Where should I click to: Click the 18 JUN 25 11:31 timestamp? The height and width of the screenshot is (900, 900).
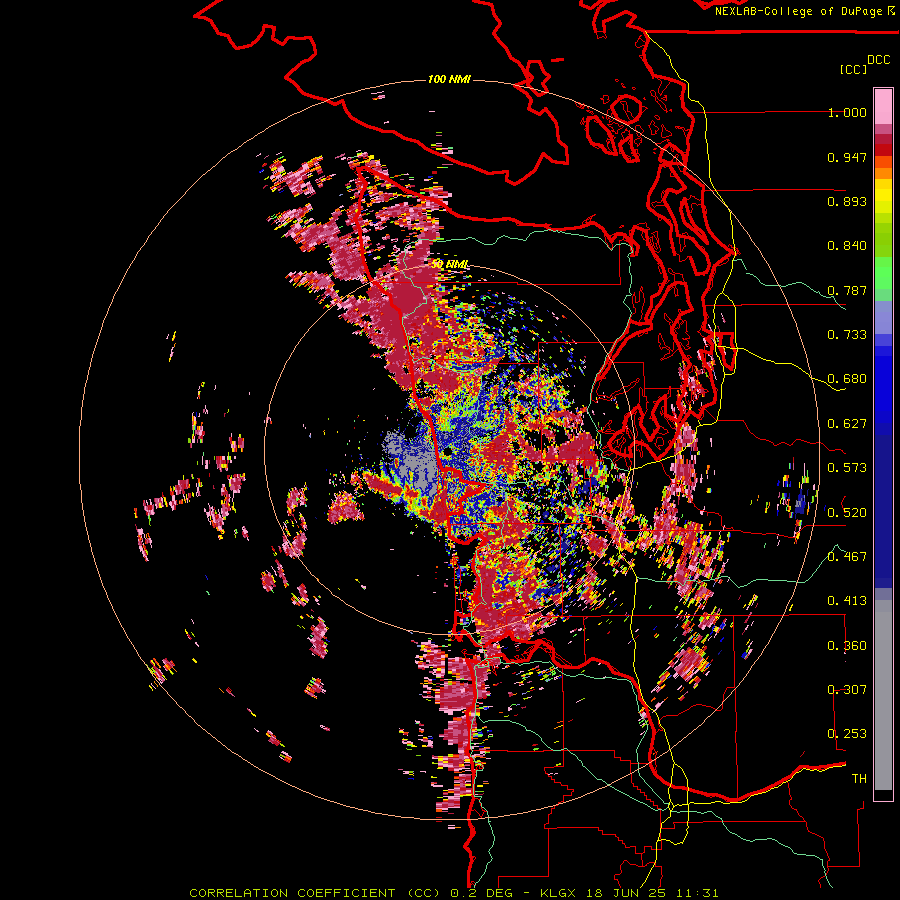tap(653, 893)
